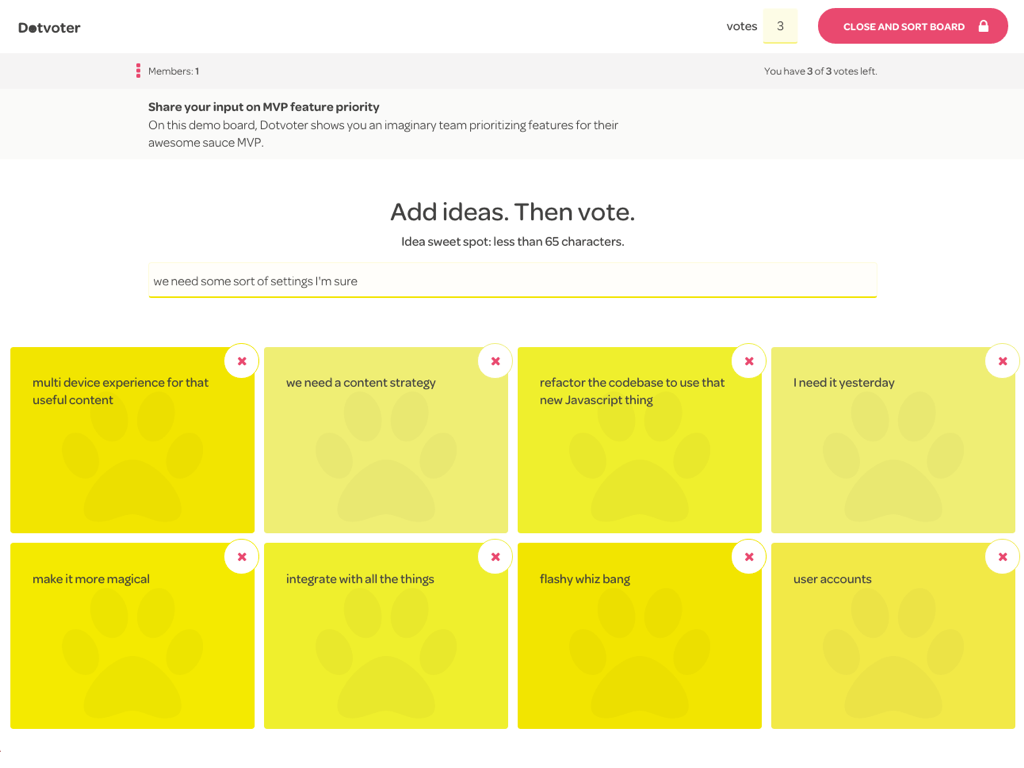Click the "Members: 1" indicator
This screenshot has width=1024, height=768.
[175, 71]
